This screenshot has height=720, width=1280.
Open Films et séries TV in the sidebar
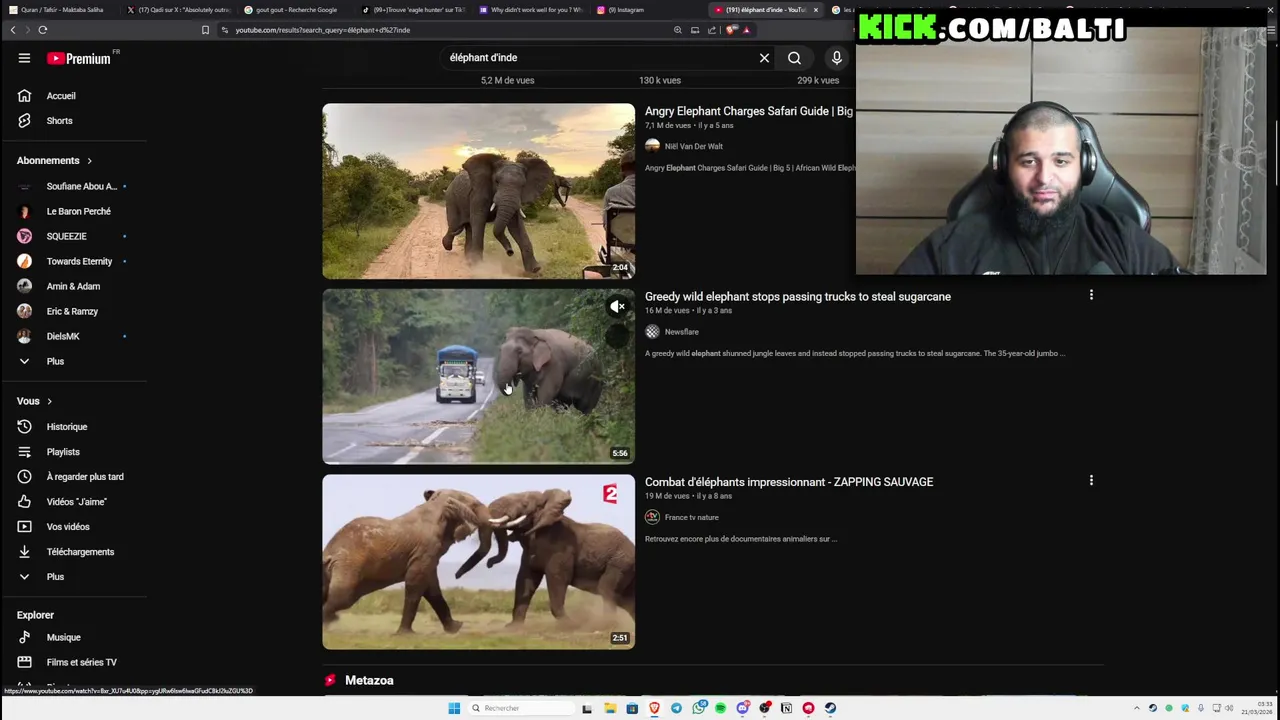tap(81, 662)
